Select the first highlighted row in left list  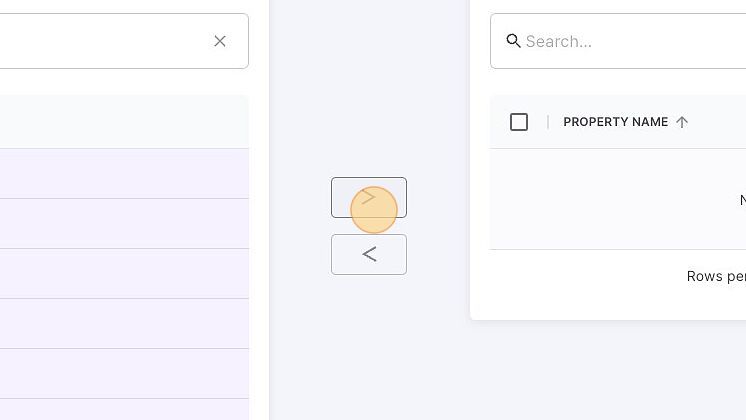(x=124, y=174)
